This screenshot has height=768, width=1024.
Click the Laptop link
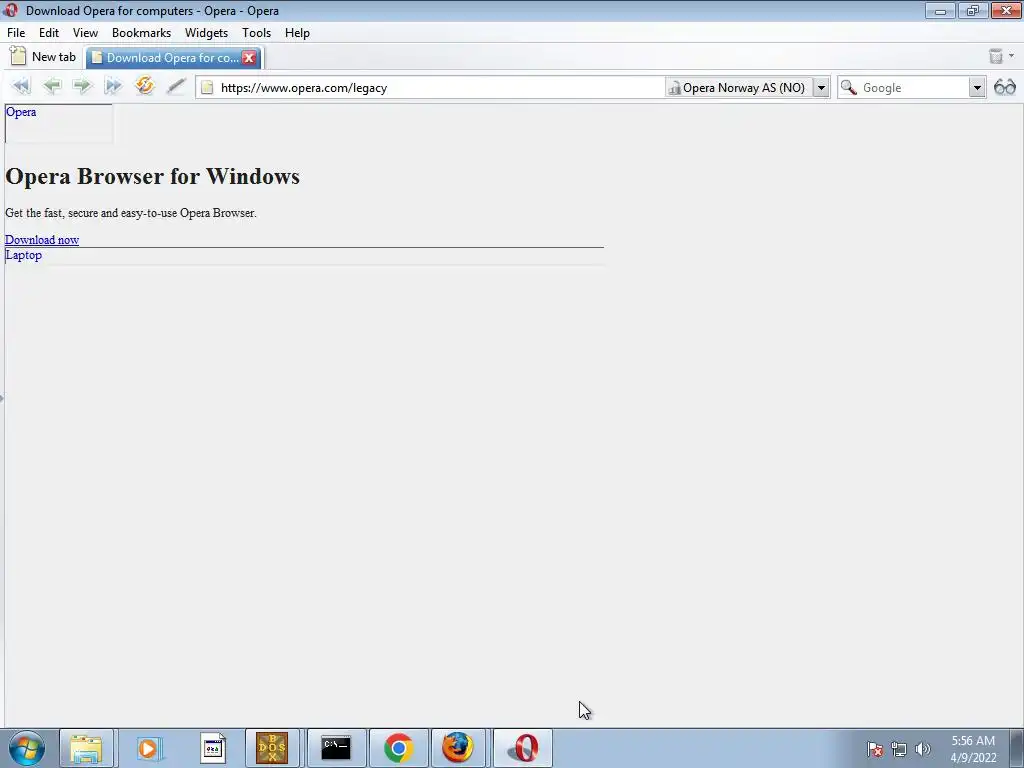point(24,255)
